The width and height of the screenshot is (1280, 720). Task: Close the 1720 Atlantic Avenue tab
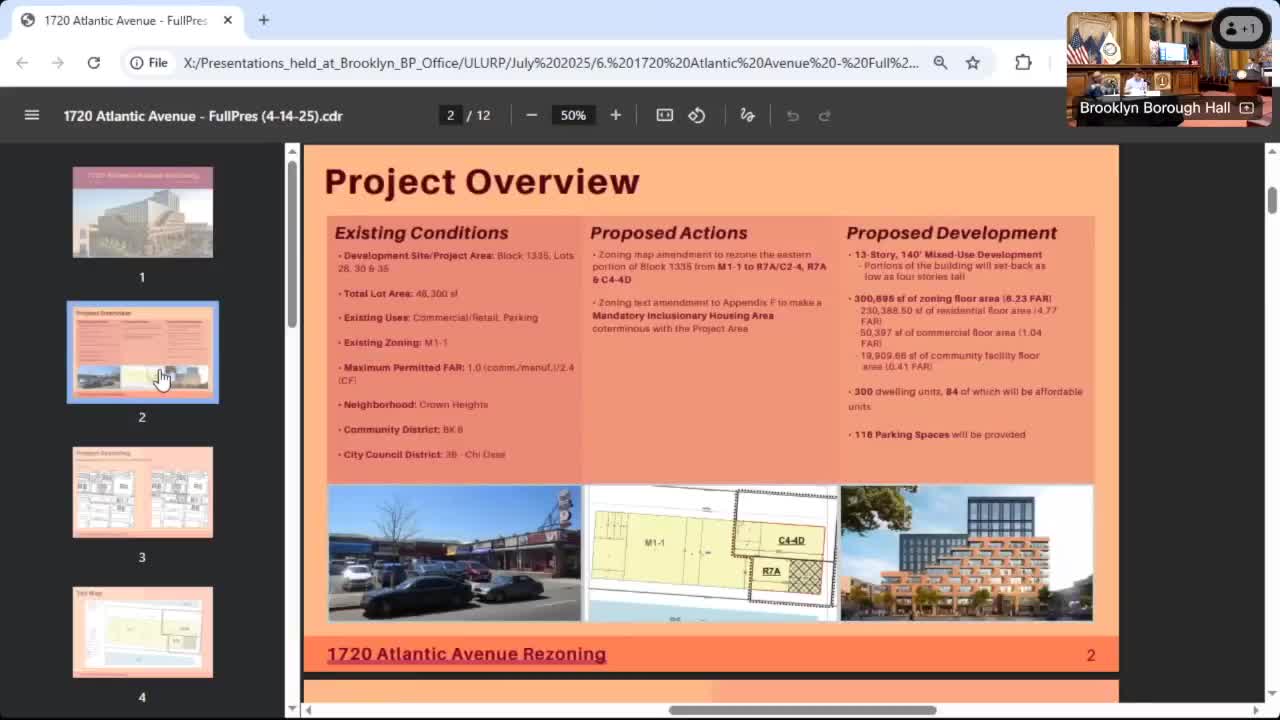point(228,20)
